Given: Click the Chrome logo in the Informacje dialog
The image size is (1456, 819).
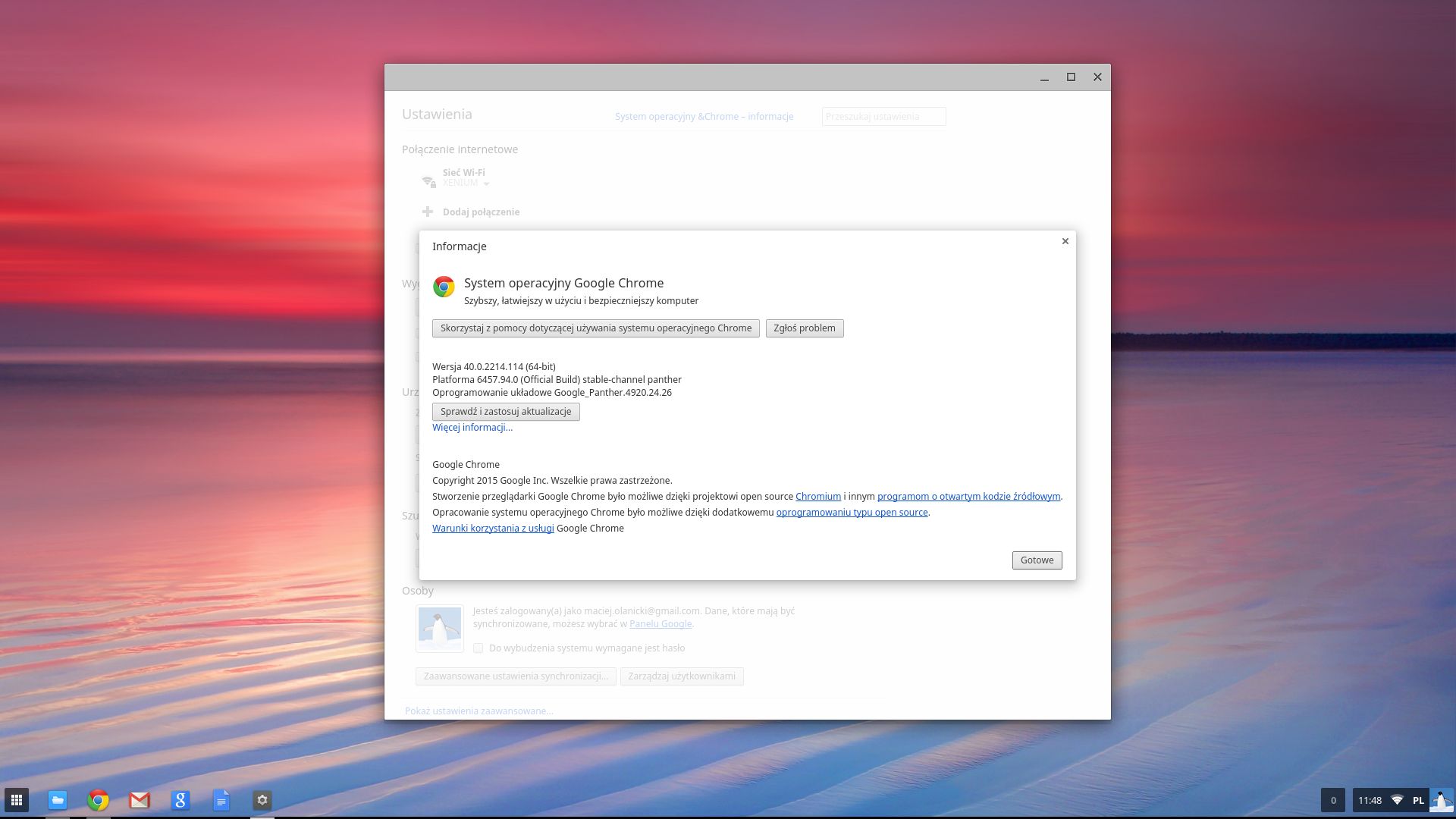Looking at the screenshot, I should (x=444, y=287).
